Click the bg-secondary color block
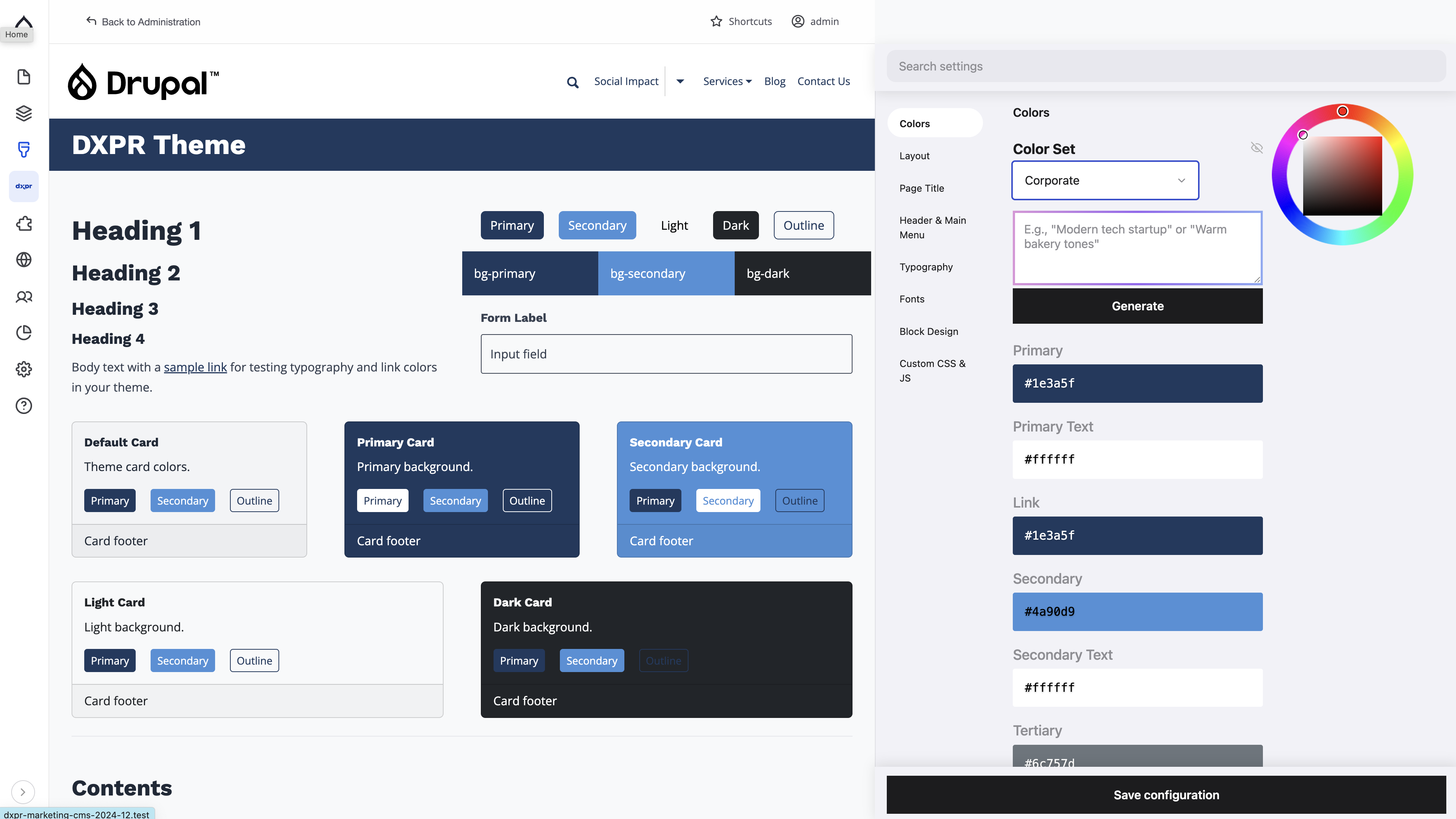The height and width of the screenshot is (819, 1456). coord(666,273)
